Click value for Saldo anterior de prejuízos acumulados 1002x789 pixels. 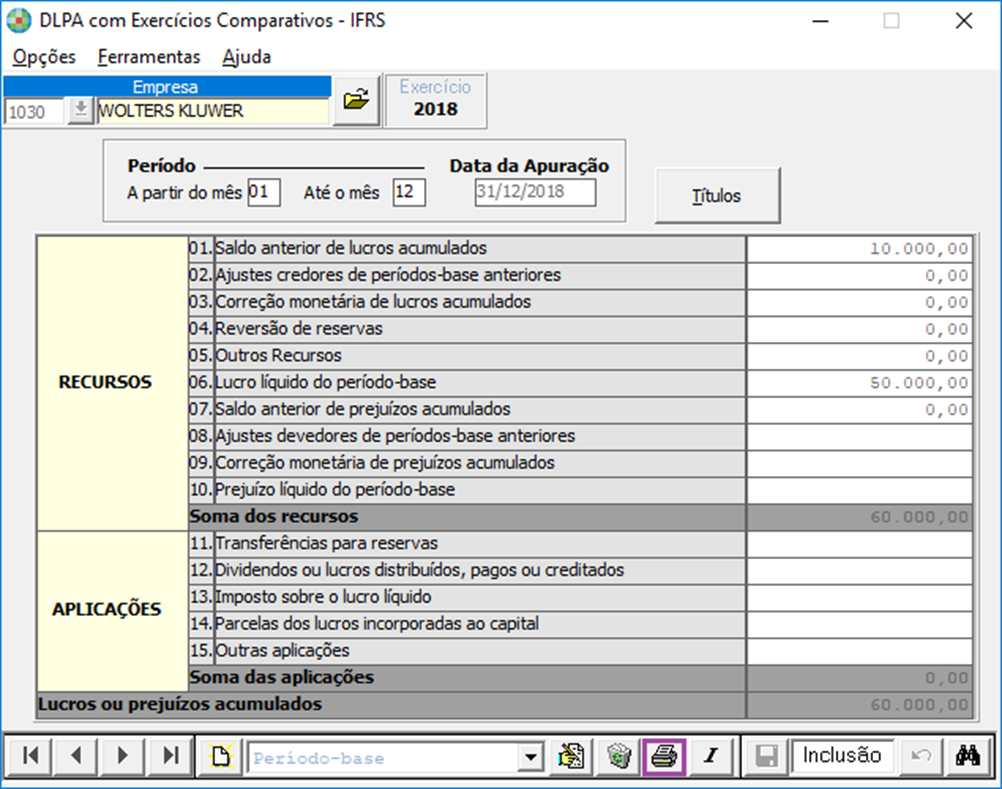click(x=859, y=410)
